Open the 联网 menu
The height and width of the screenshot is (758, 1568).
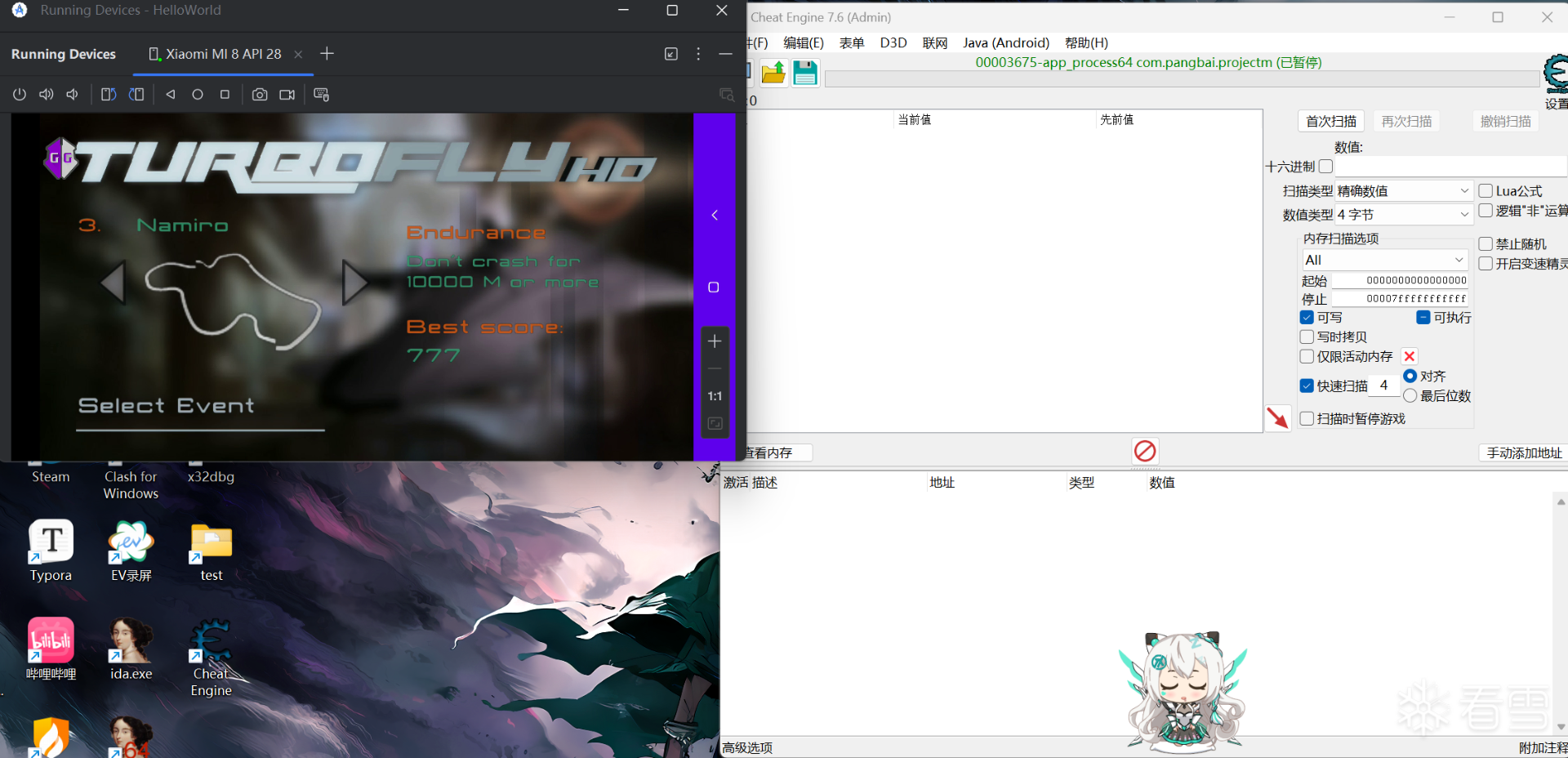point(935,42)
